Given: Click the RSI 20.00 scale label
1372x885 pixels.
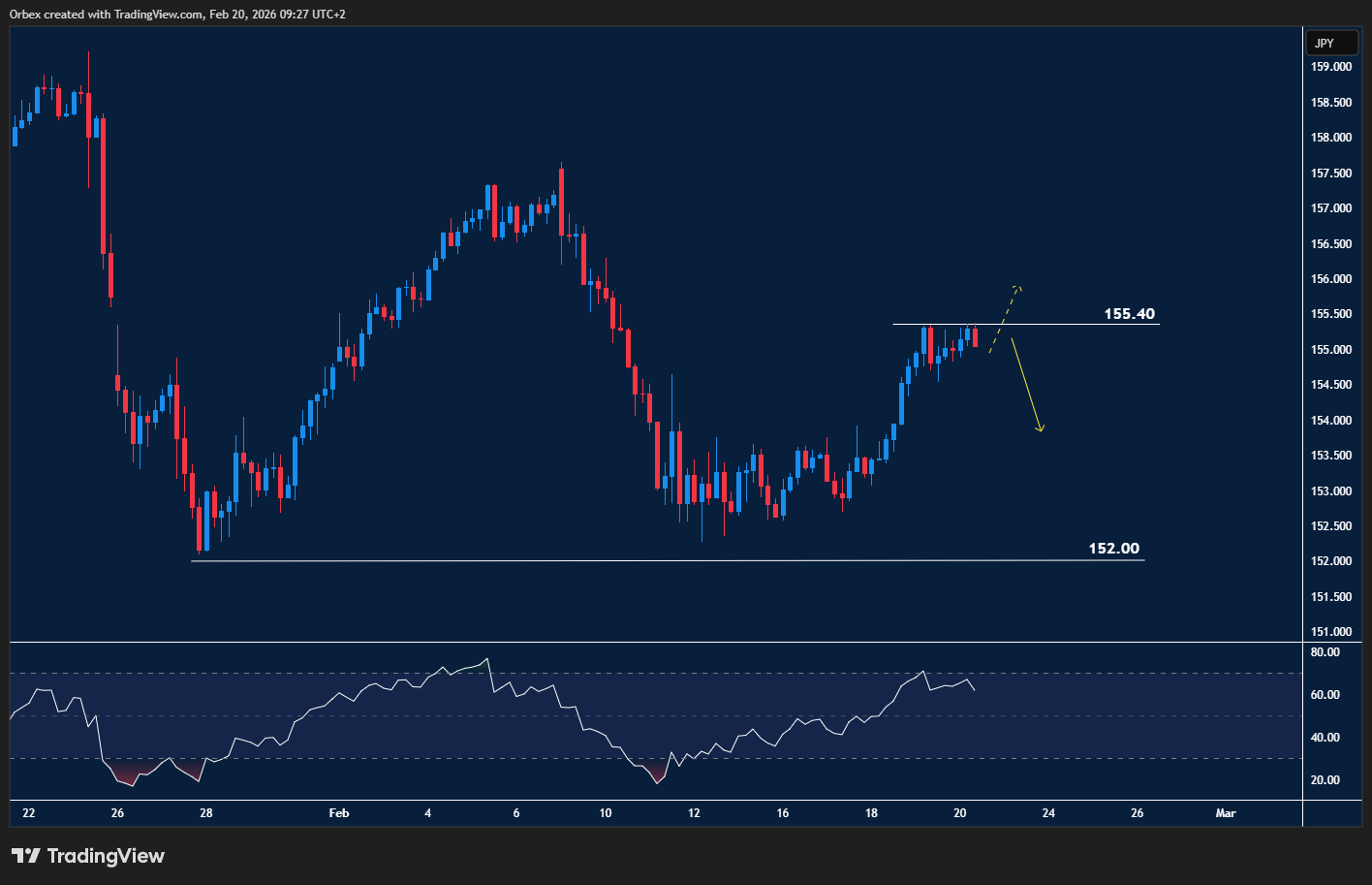Looking at the screenshot, I should click(1325, 780).
